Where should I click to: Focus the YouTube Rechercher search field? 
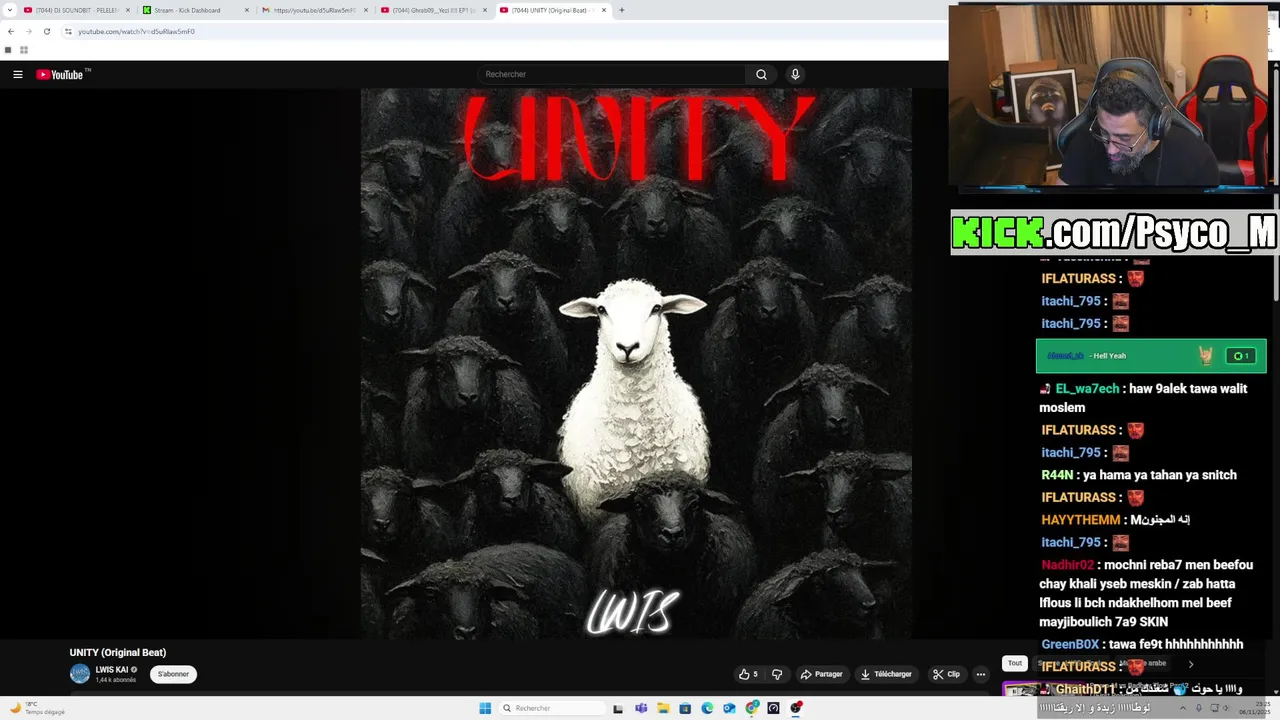[612, 74]
